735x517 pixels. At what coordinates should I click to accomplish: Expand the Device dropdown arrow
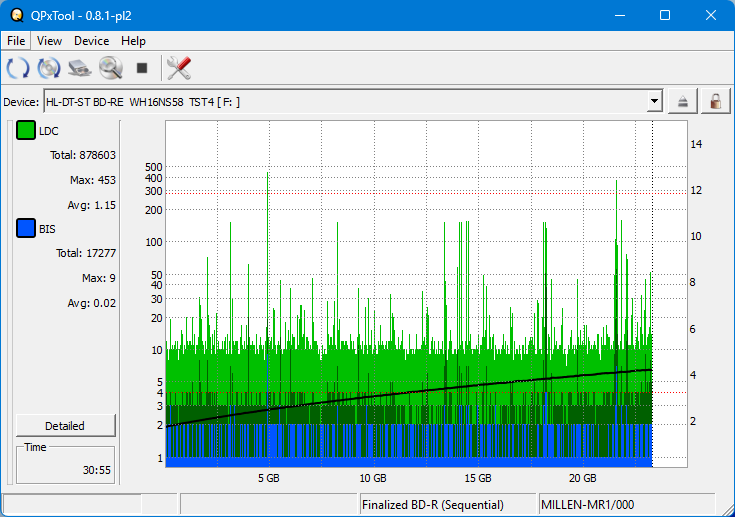pyautogui.click(x=654, y=101)
